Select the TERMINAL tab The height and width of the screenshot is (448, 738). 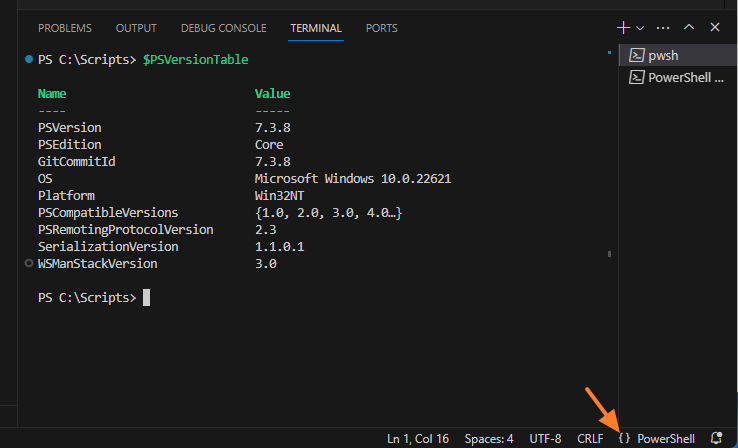click(316, 28)
